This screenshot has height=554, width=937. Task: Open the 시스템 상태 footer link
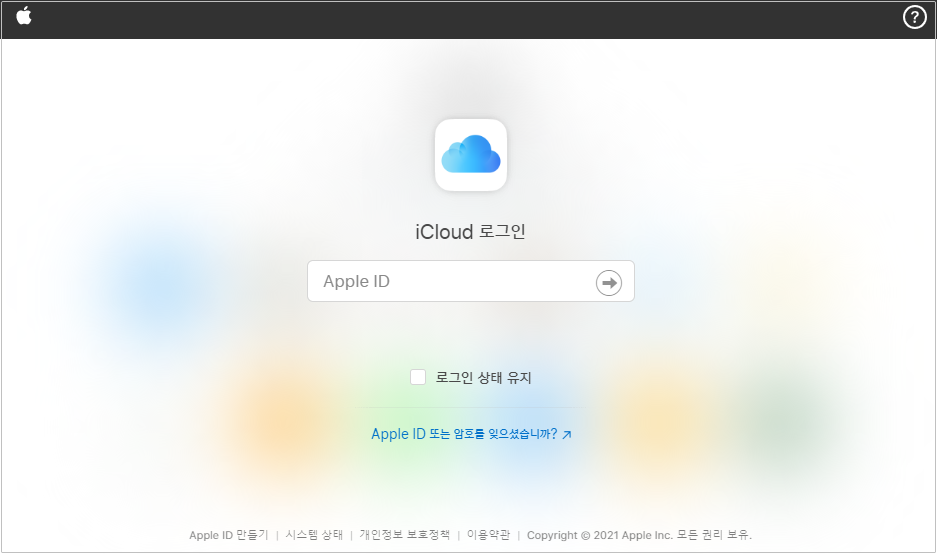(314, 535)
